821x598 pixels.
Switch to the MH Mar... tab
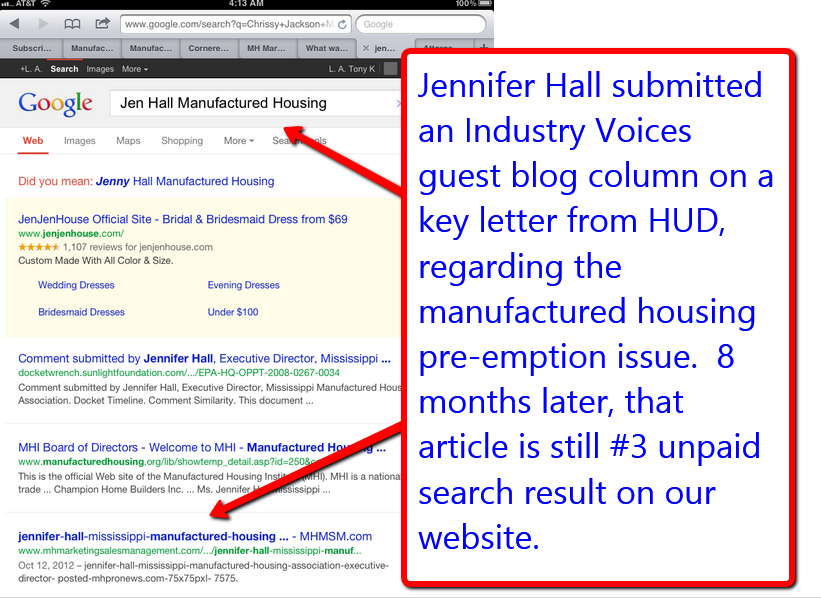tap(267, 48)
